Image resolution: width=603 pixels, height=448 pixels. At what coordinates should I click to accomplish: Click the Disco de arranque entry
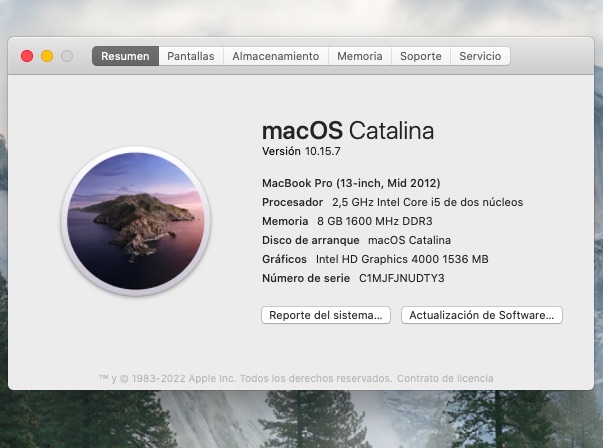click(355, 240)
